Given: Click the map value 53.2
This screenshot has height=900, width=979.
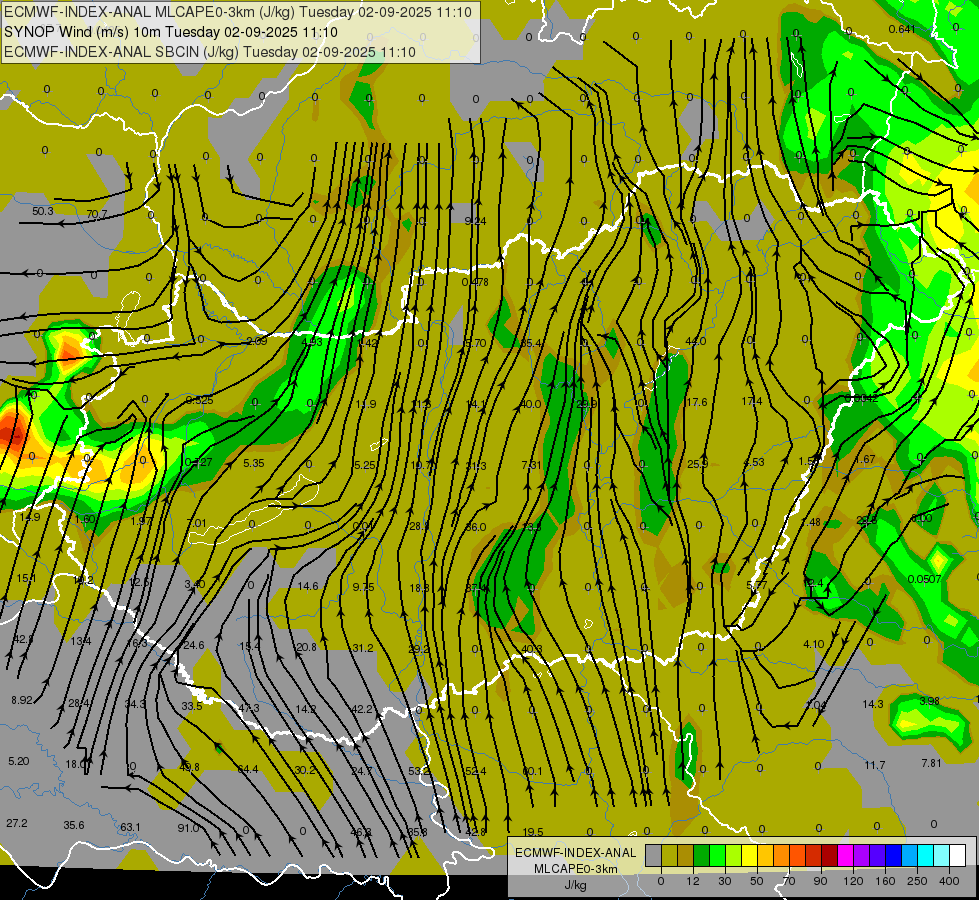Looking at the screenshot, I should [x=419, y=771].
